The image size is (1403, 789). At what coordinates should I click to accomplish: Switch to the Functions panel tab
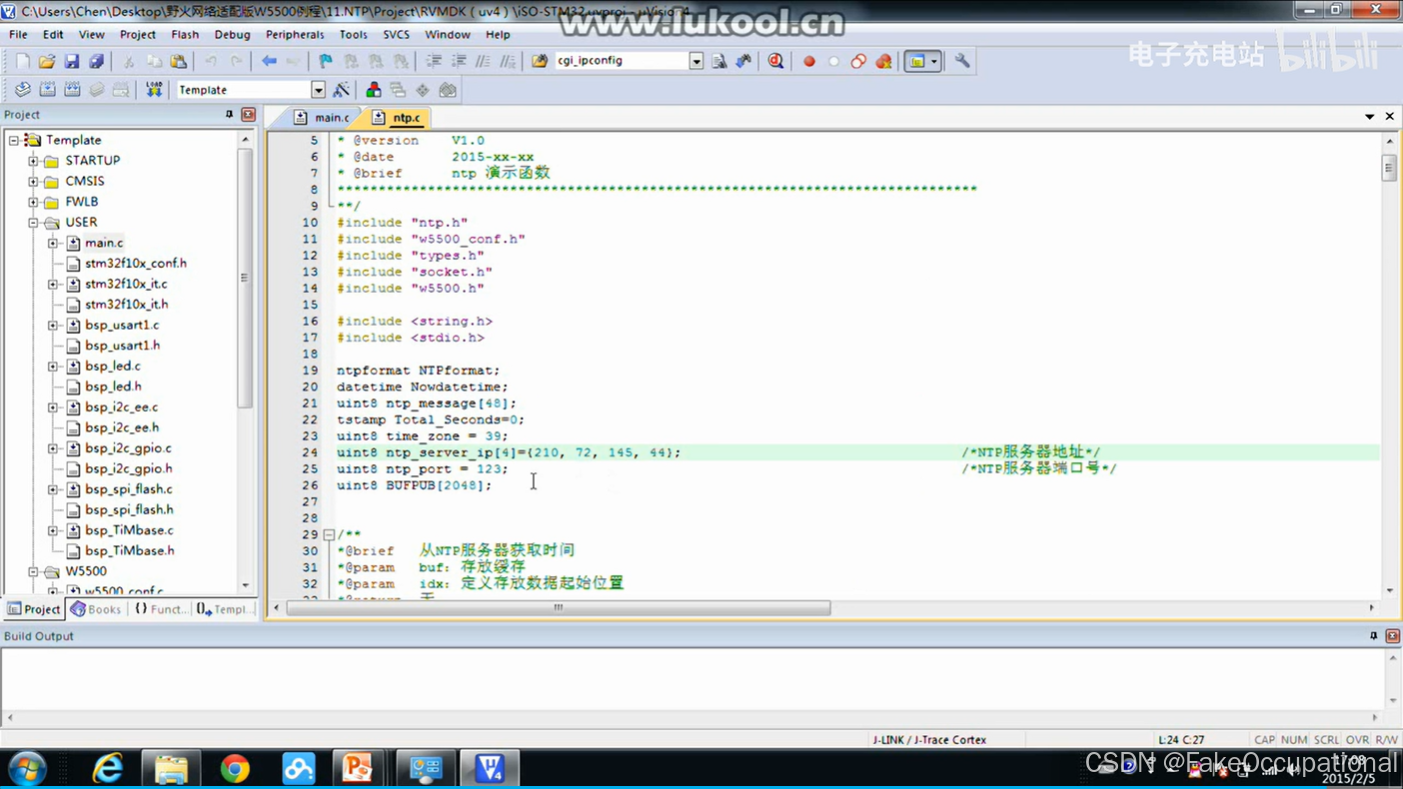(160, 609)
